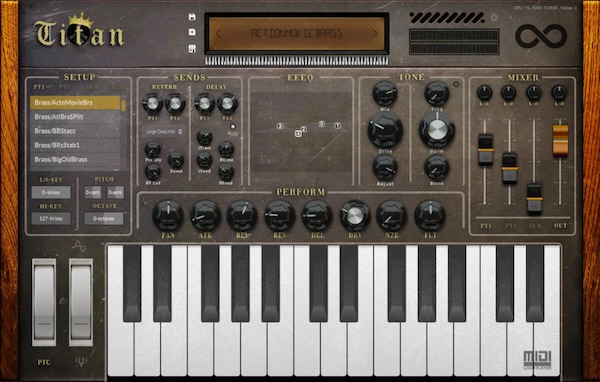The height and width of the screenshot is (382, 600).
Task: Click the REL knob in Perform
Action: [242, 215]
